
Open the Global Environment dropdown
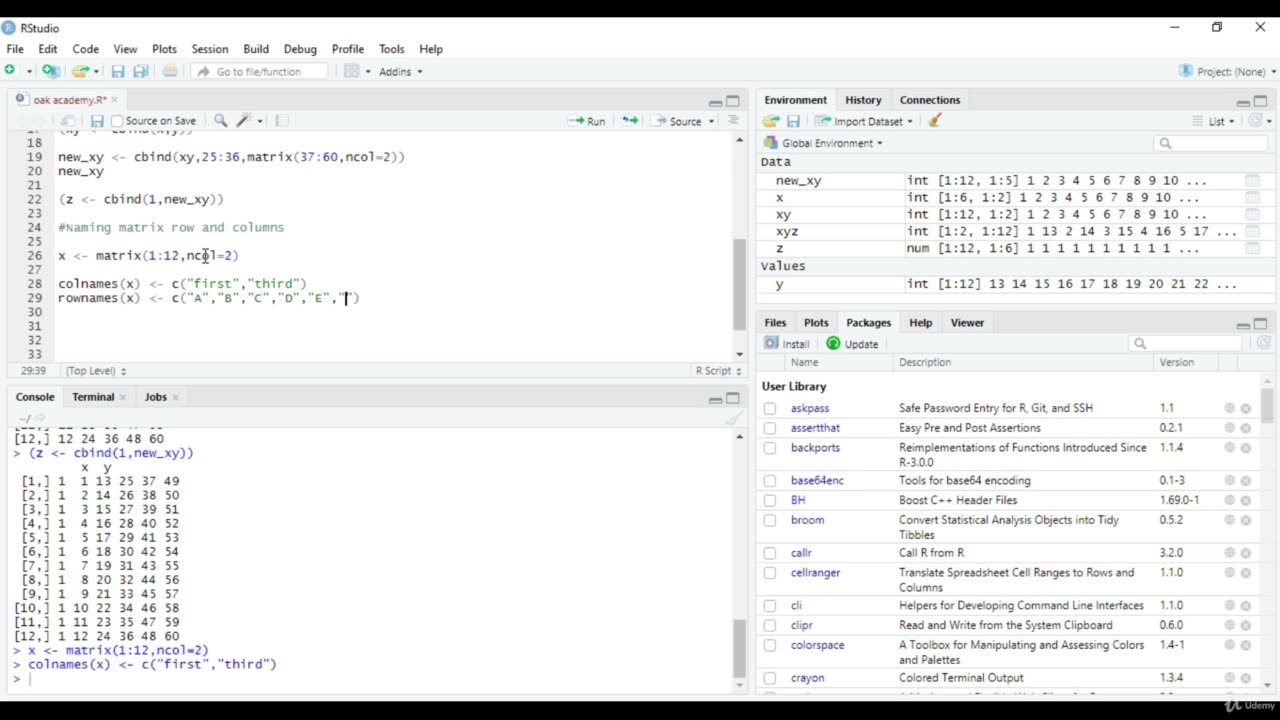click(823, 143)
